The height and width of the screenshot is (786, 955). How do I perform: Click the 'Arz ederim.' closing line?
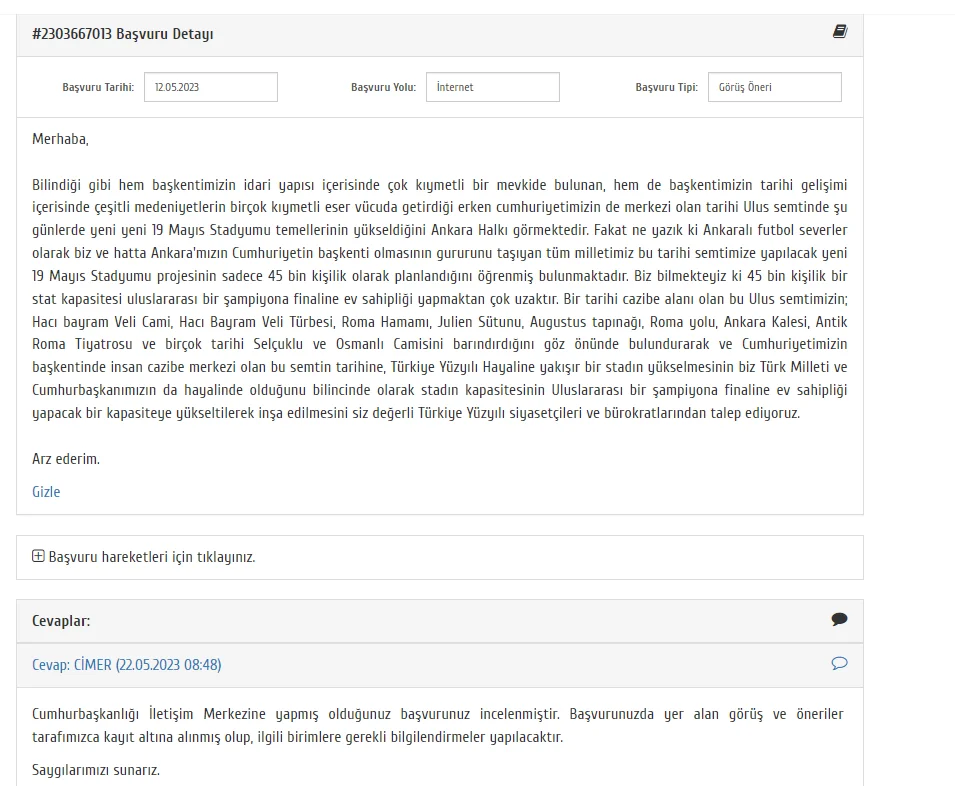(x=66, y=459)
